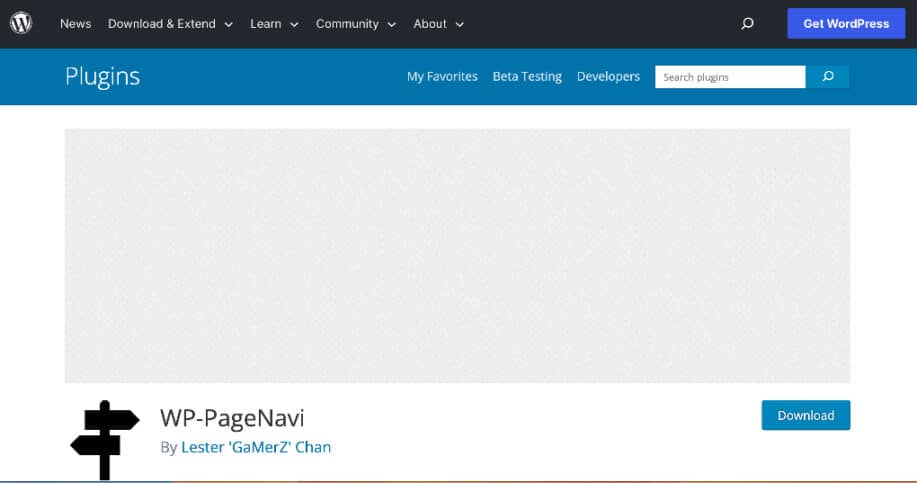Expand Download & Extend chevron
Viewport: 917px width, 483px height.
coord(229,25)
